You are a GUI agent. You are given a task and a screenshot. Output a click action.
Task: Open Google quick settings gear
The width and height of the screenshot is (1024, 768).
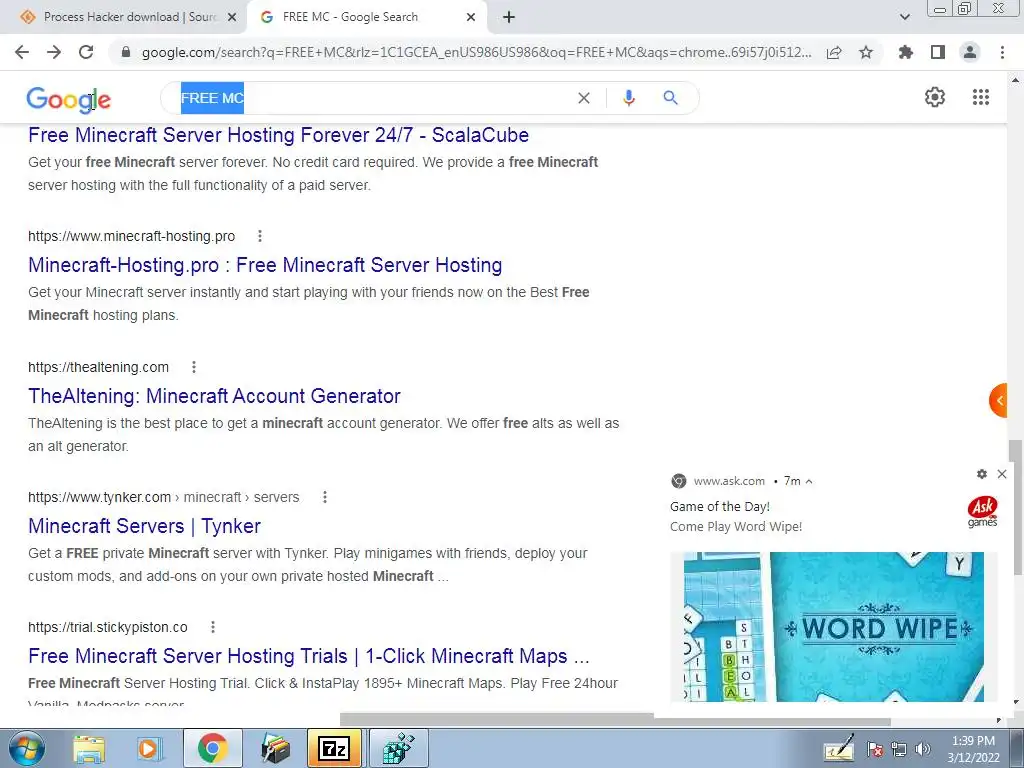click(x=935, y=97)
